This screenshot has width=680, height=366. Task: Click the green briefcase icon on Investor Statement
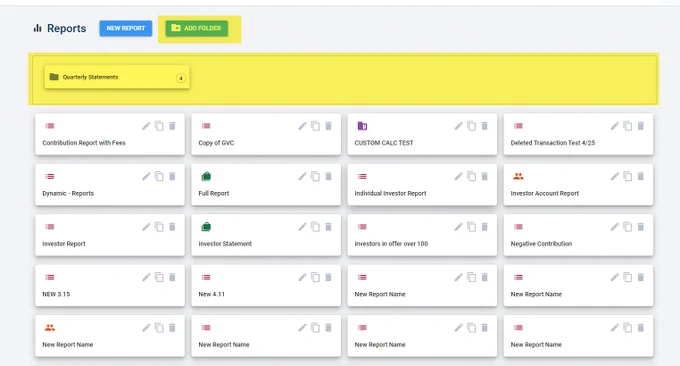206,227
